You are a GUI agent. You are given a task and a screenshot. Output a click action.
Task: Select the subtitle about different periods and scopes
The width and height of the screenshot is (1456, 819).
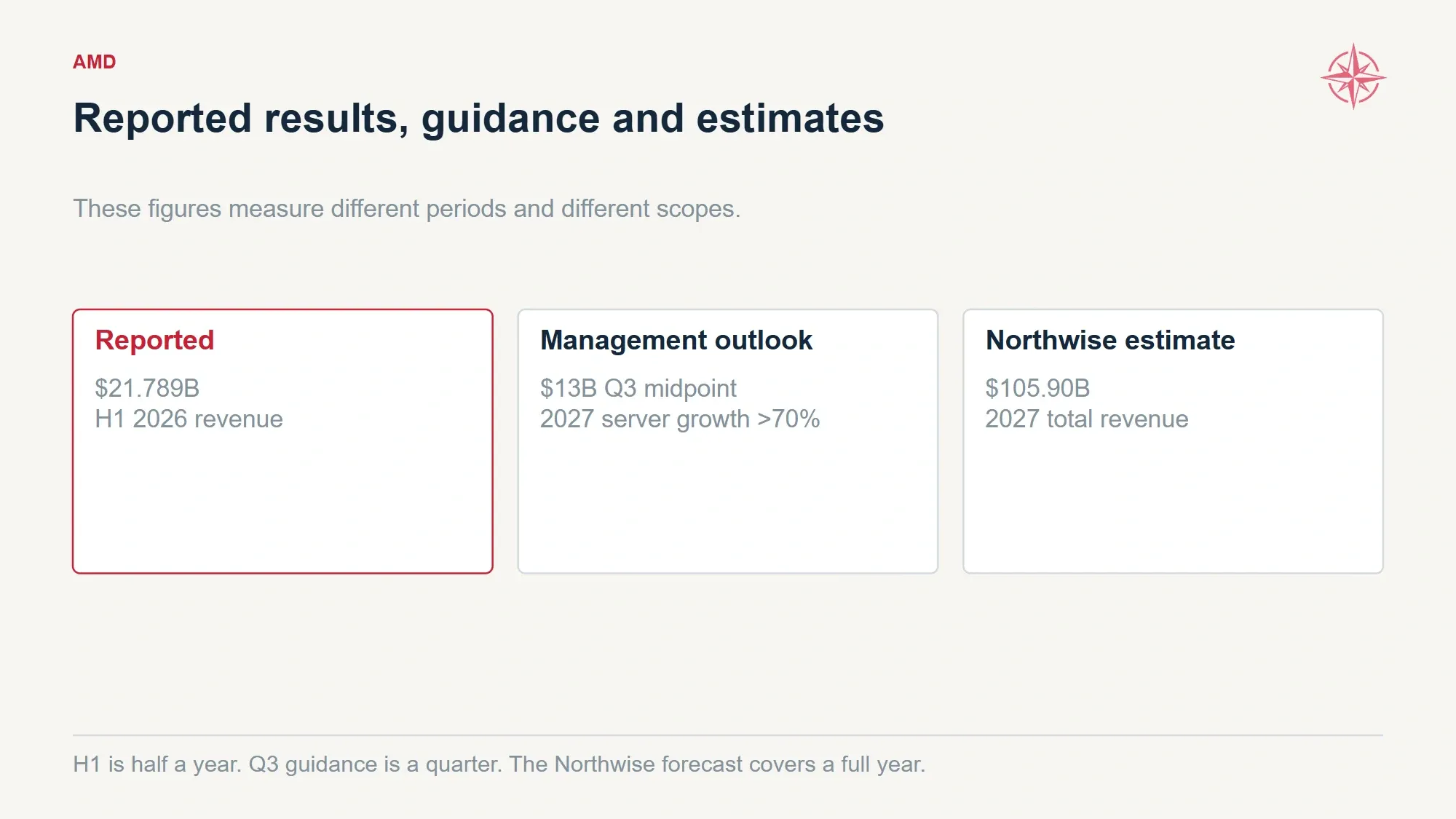click(407, 209)
